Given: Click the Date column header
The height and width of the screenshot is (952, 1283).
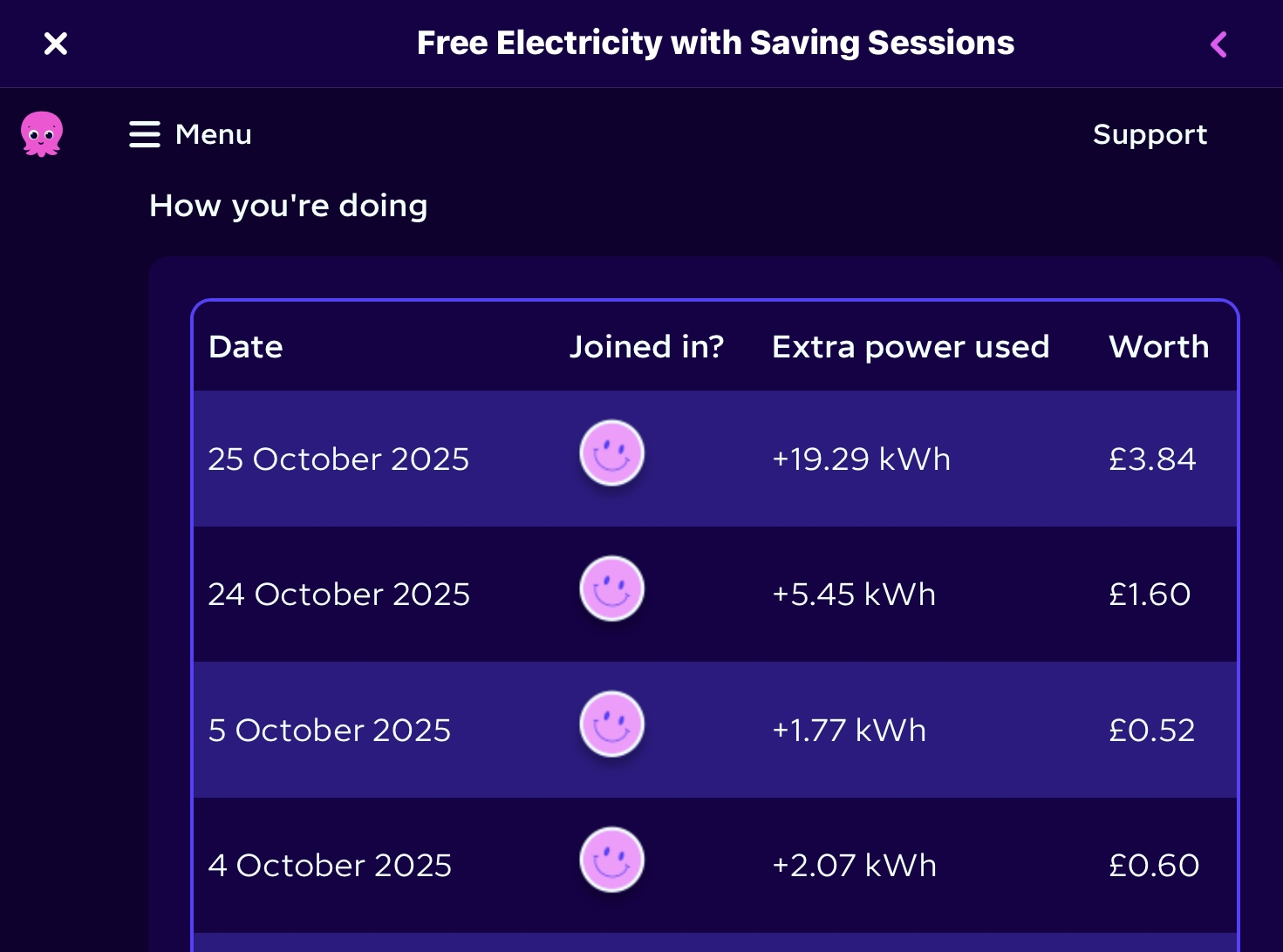Looking at the screenshot, I should pos(246,347).
